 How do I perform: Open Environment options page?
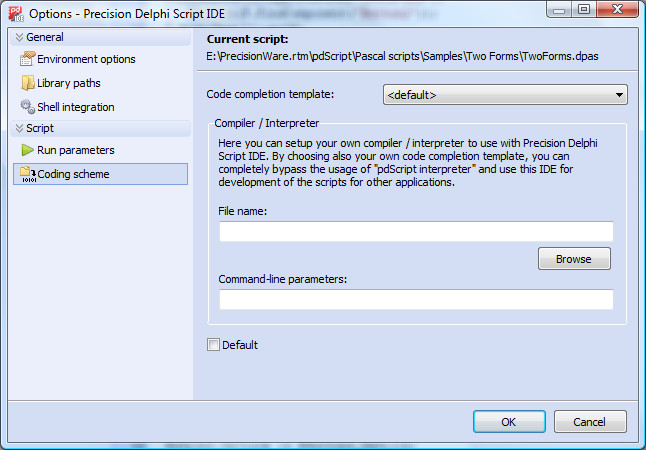click(86, 59)
